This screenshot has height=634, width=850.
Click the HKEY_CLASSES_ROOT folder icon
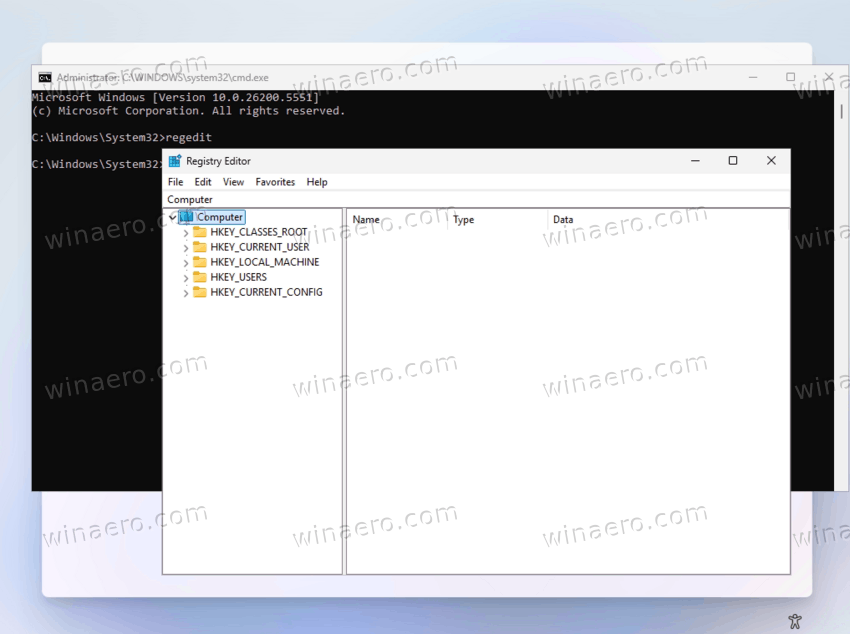click(200, 232)
